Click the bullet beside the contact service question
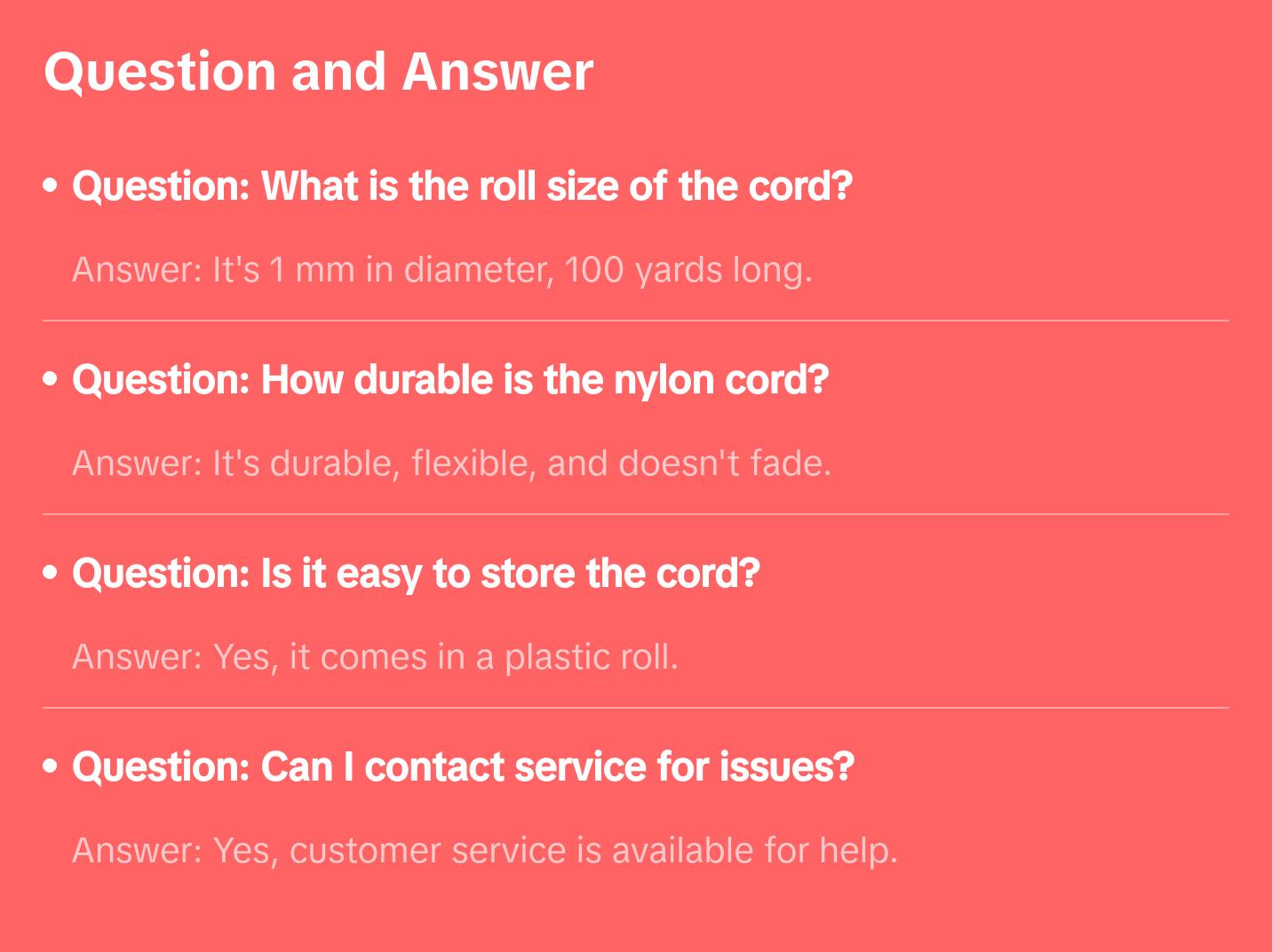Viewport: 1272px width, 952px height. point(51,766)
